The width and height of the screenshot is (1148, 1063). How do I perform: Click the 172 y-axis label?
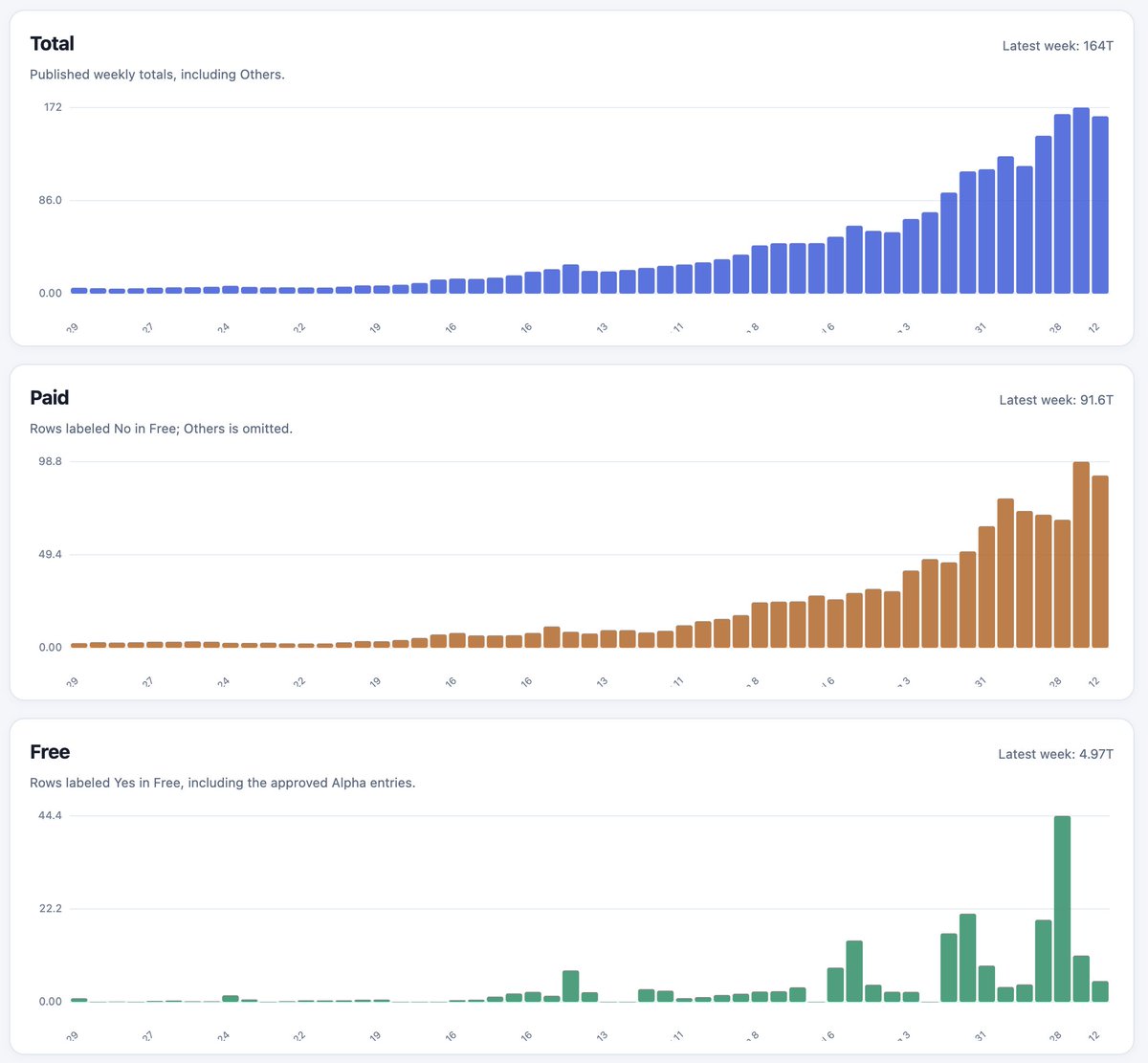click(x=53, y=107)
